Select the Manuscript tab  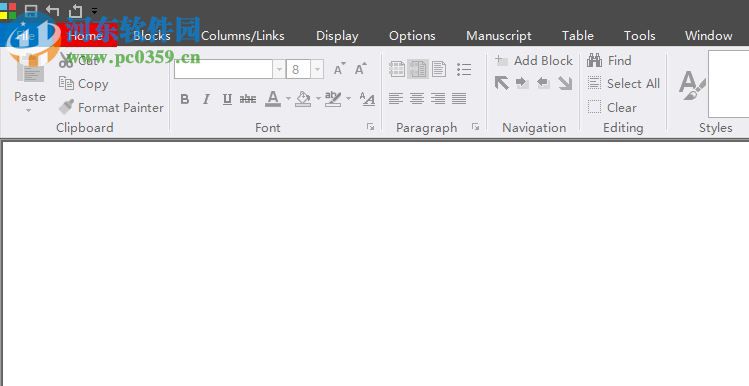pos(499,36)
